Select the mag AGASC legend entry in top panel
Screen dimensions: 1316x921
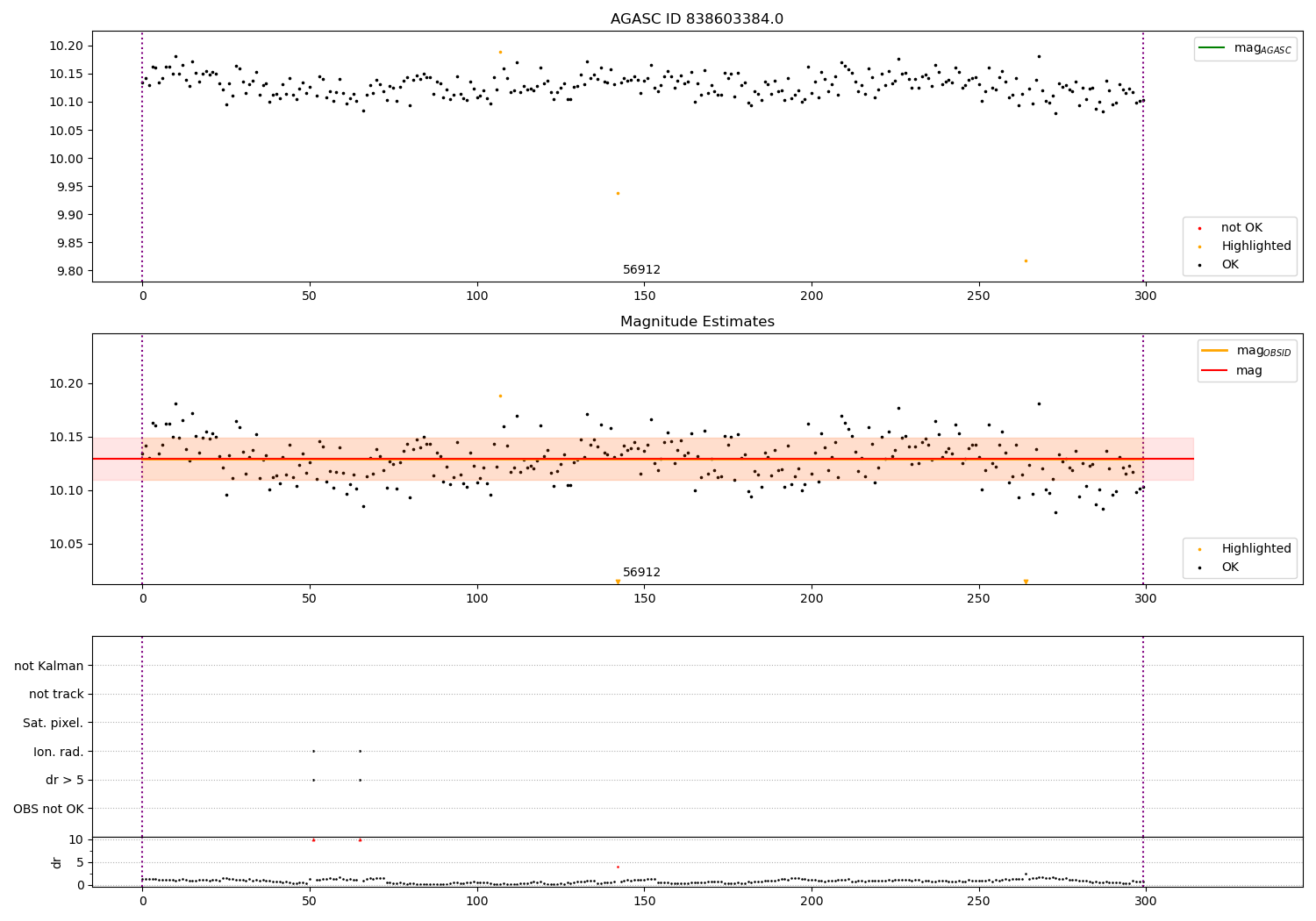tap(1246, 48)
